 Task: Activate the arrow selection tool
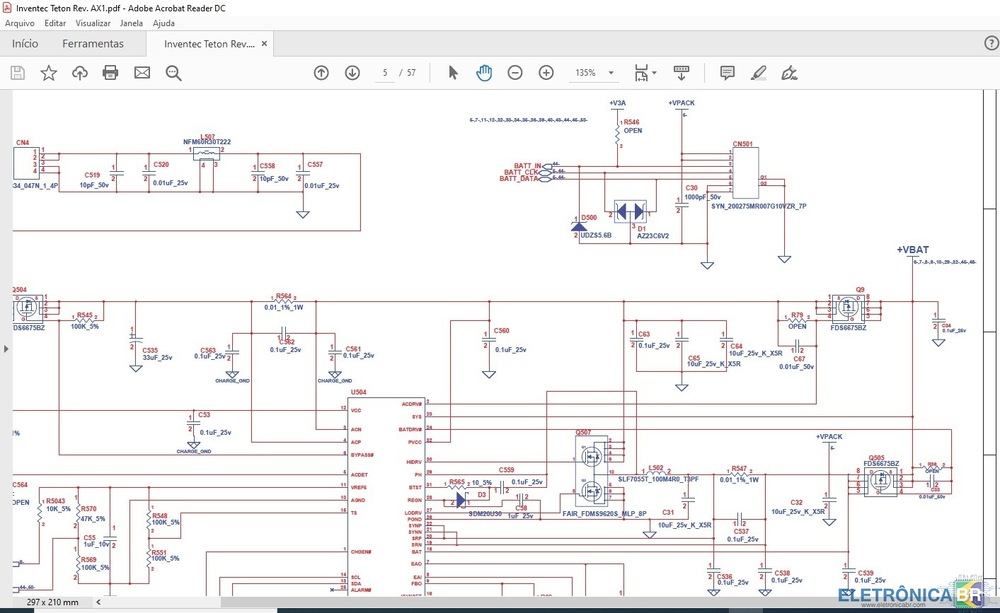(x=453, y=73)
